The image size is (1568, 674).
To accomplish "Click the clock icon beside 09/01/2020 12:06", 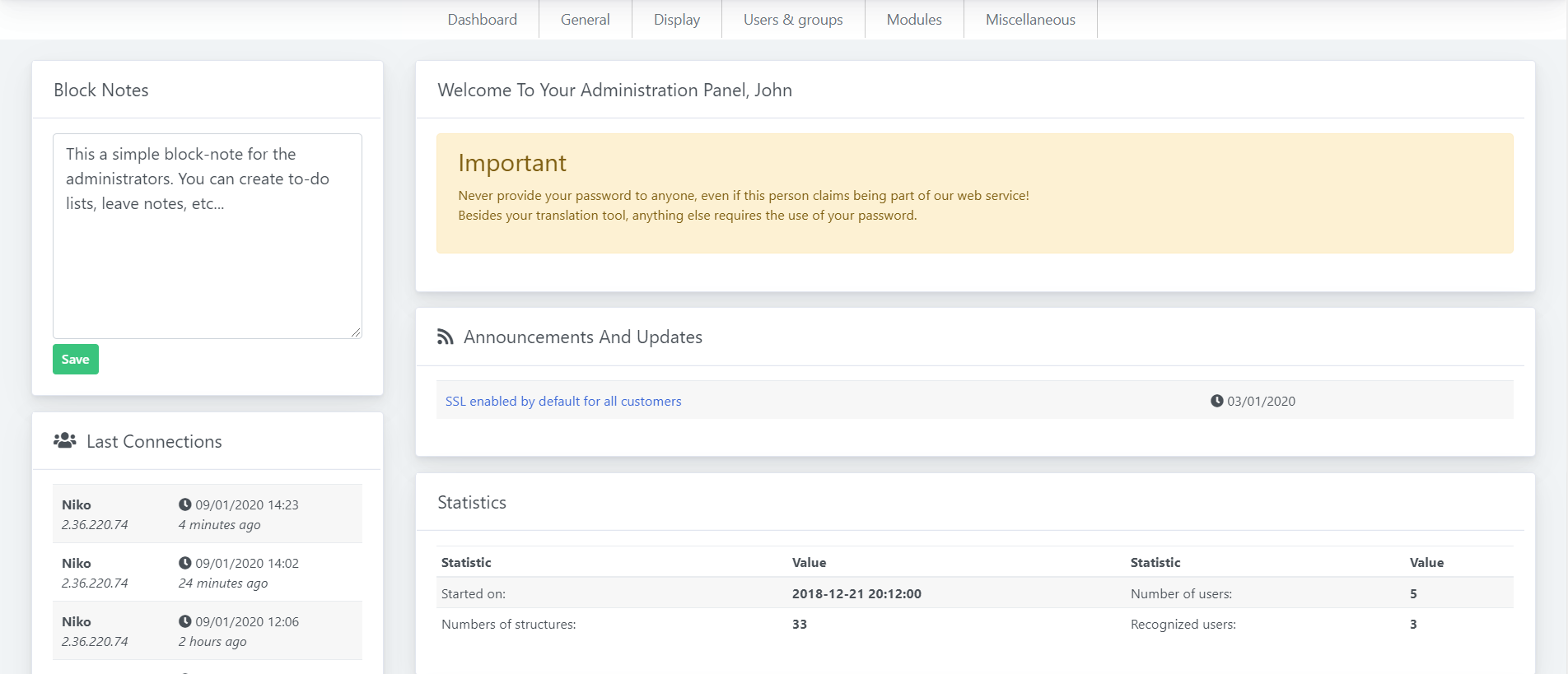I will point(185,621).
